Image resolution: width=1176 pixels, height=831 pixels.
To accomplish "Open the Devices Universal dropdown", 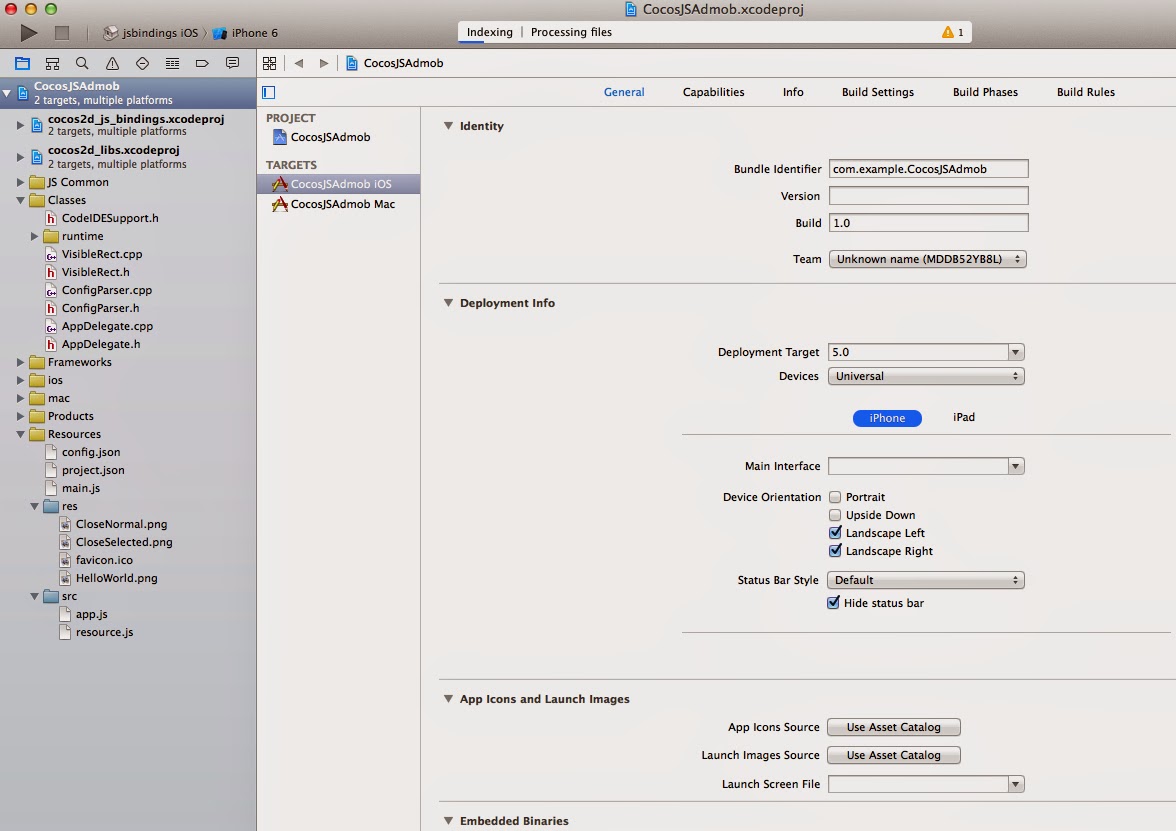I will pos(926,376).
